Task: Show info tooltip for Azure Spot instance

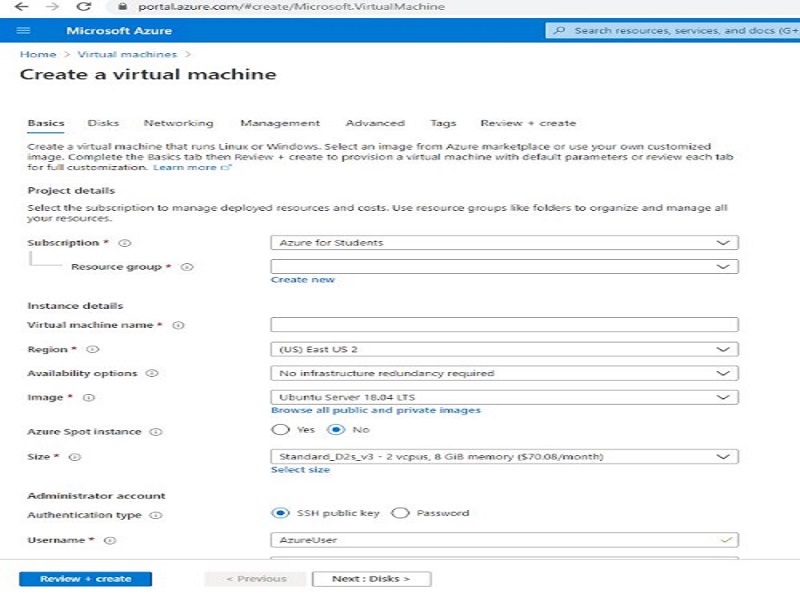Action: click(x=156, y=432)
